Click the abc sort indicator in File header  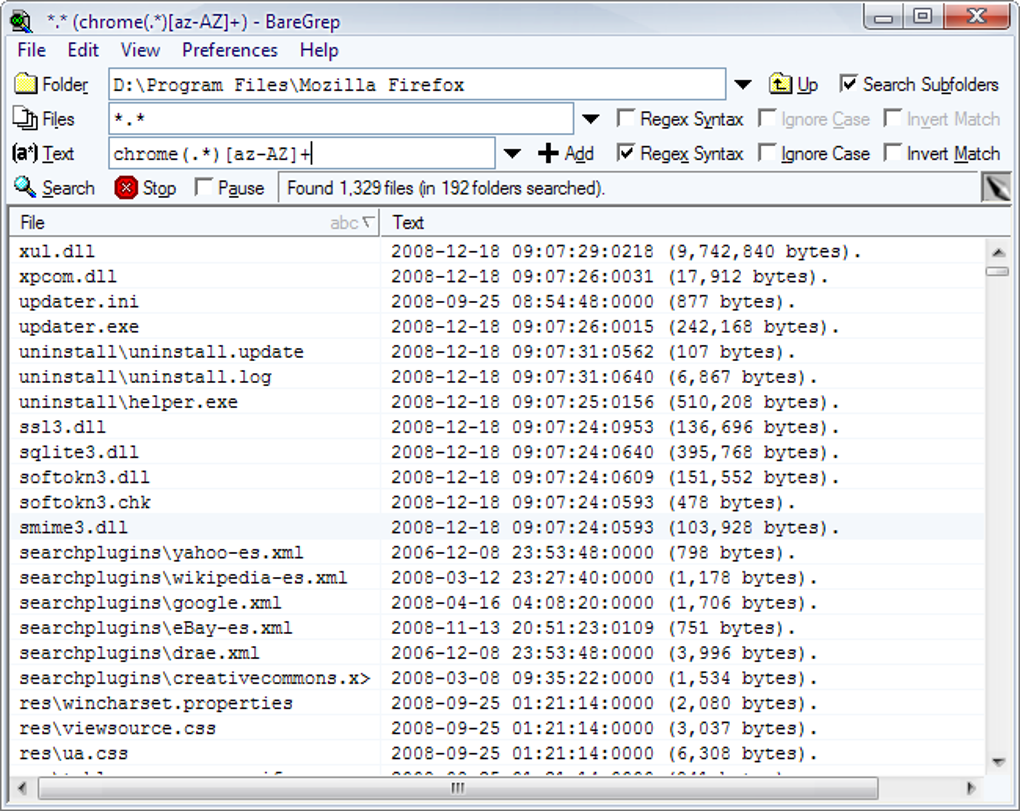(x=352, y=223)
